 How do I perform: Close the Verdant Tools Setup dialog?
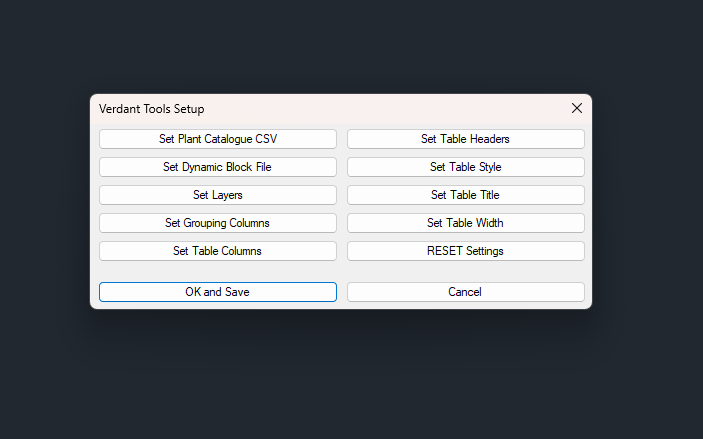pos(576,108)
